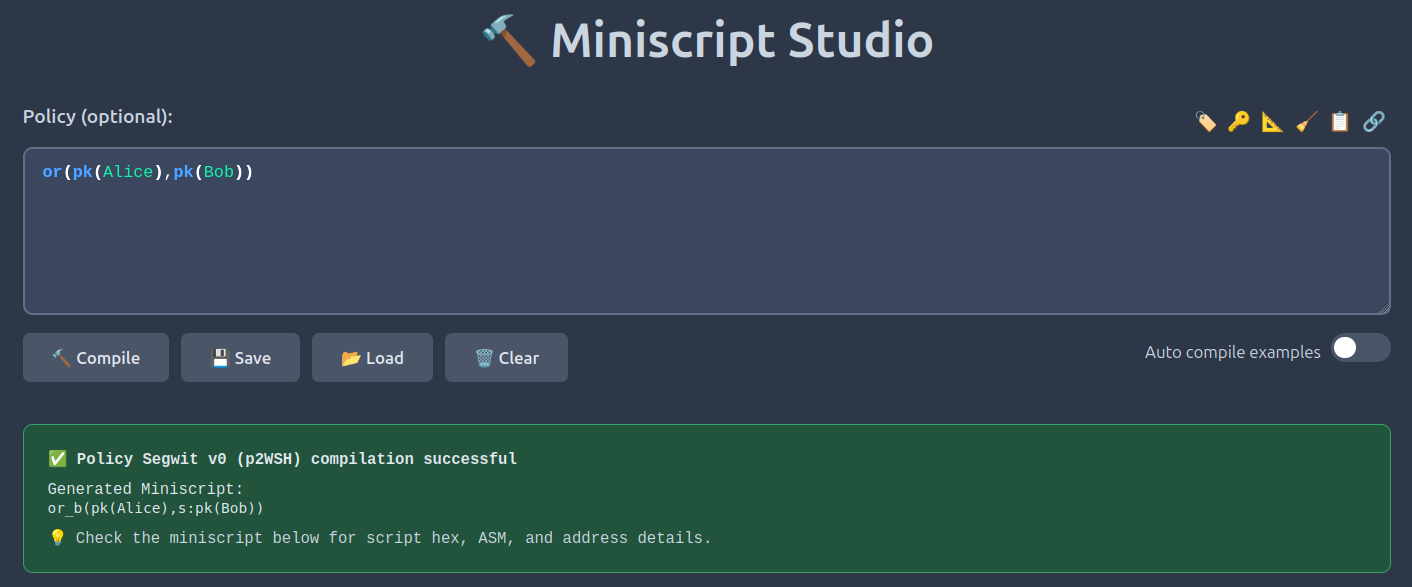The width and height of the screenshot is (1412, 587).
Task: Click the clipboard icon above policy editor
Action: point(1340,122)
